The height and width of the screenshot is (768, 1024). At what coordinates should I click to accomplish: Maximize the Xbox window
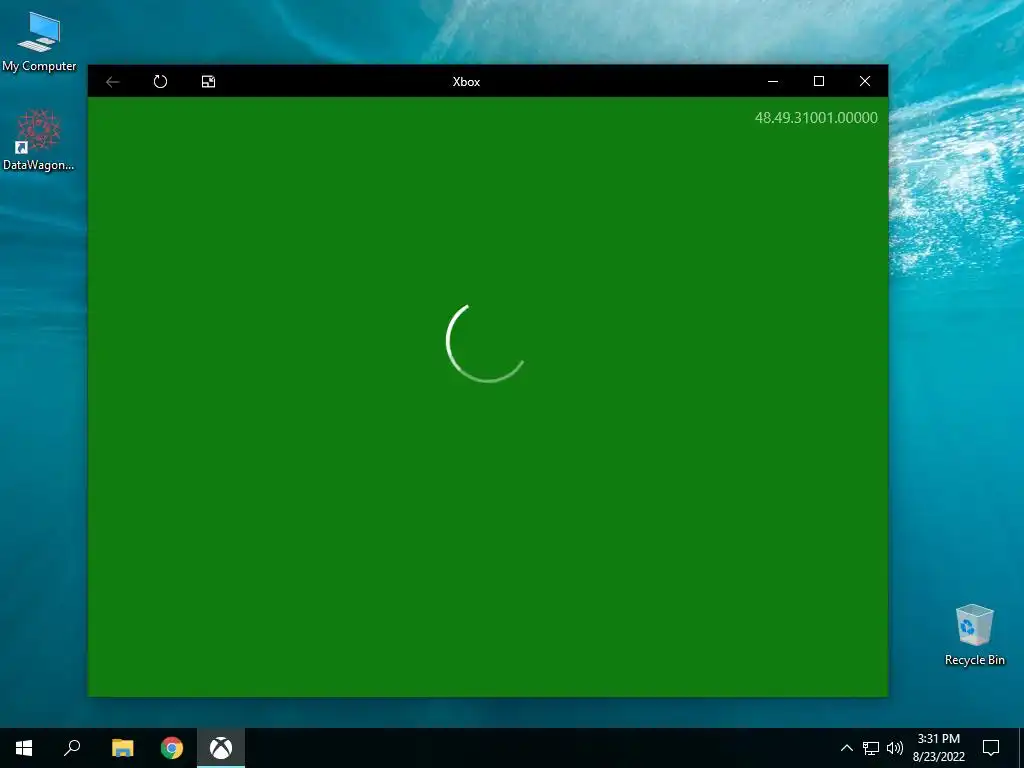tap(819, 82)
